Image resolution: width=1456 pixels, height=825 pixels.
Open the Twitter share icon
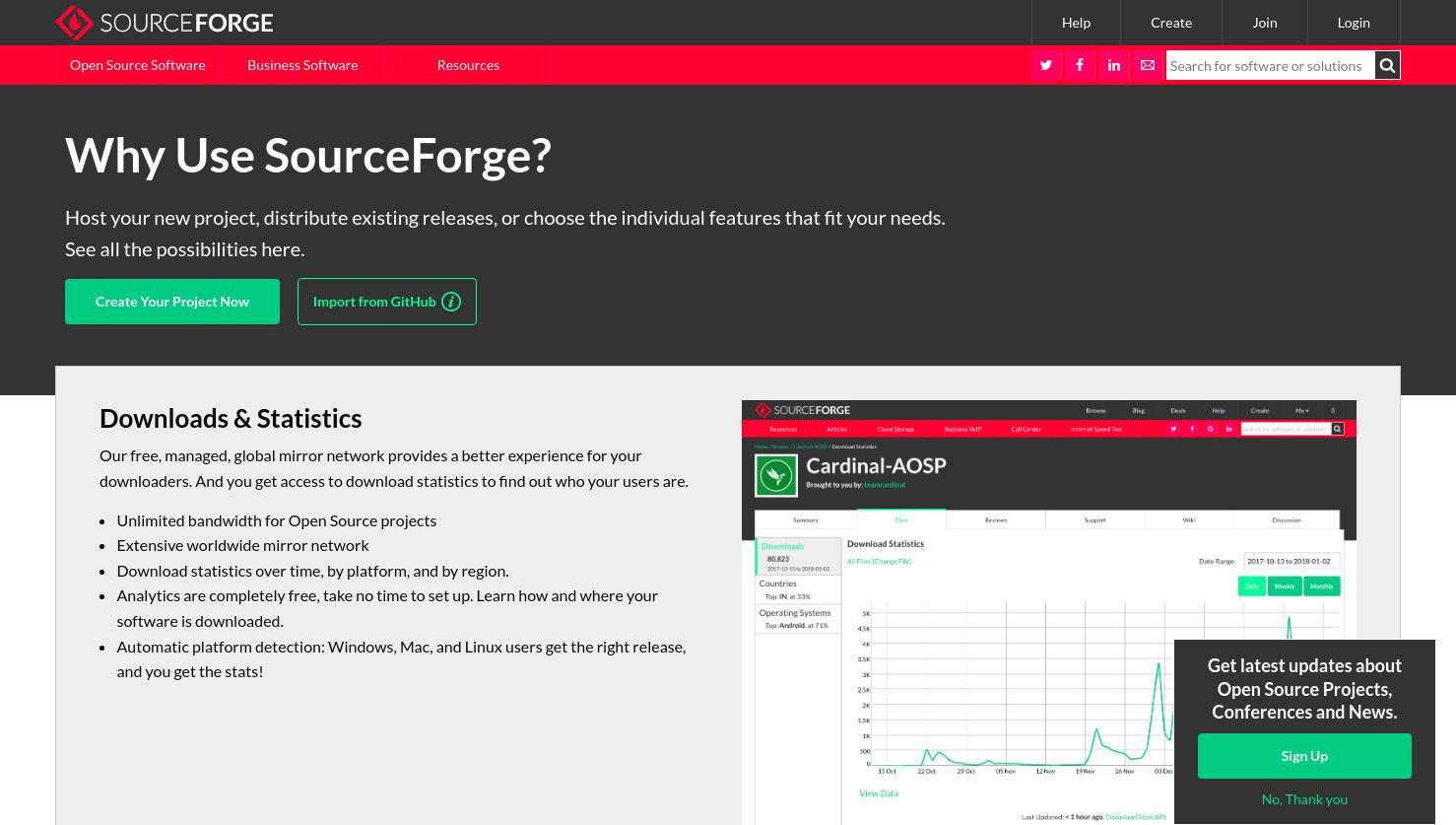(1046, 65)
